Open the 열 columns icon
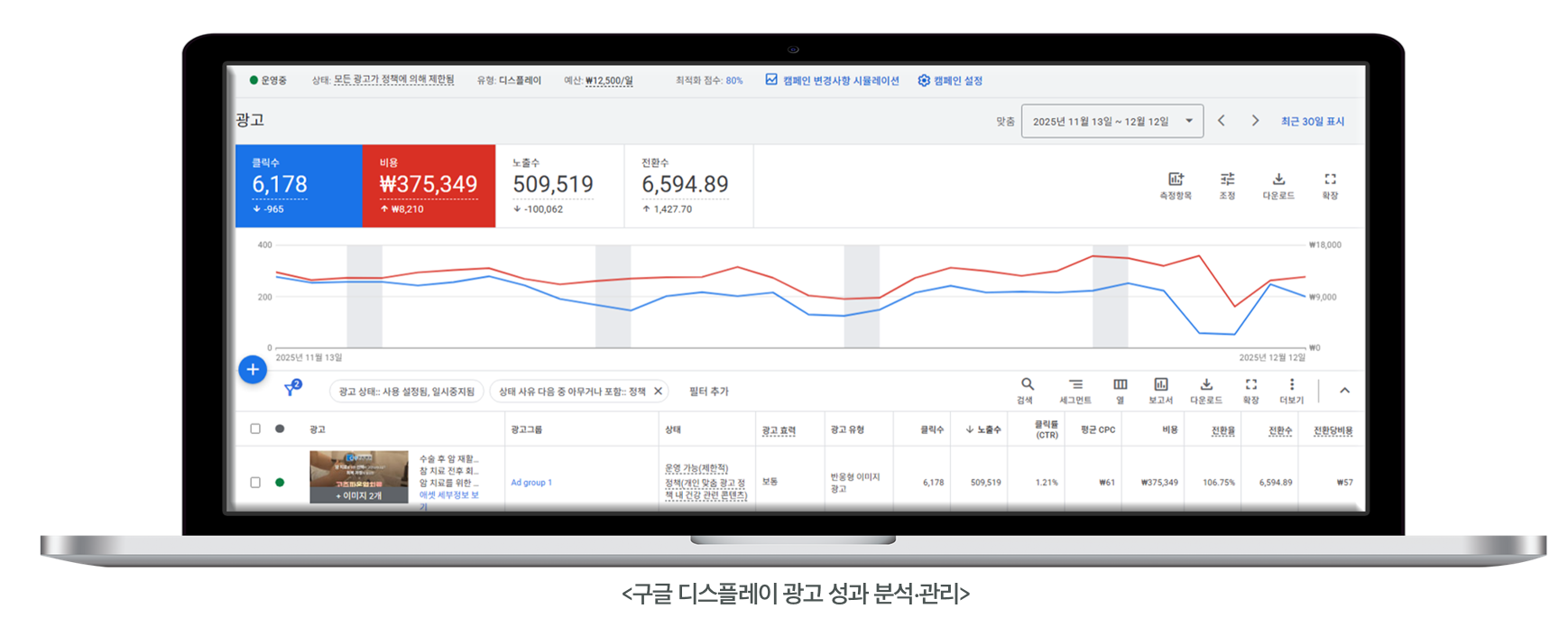The width and height of the screenshot is (1568, 618). pos(1120,384)
